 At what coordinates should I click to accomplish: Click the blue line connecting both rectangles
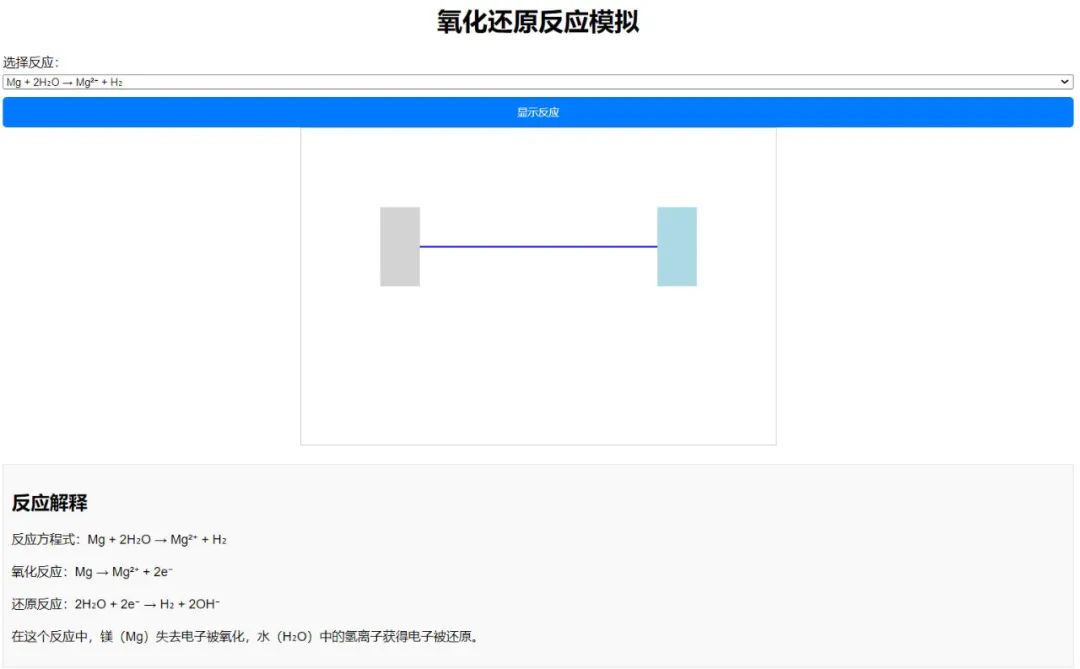pyautogui.click(x=538, y=246)
